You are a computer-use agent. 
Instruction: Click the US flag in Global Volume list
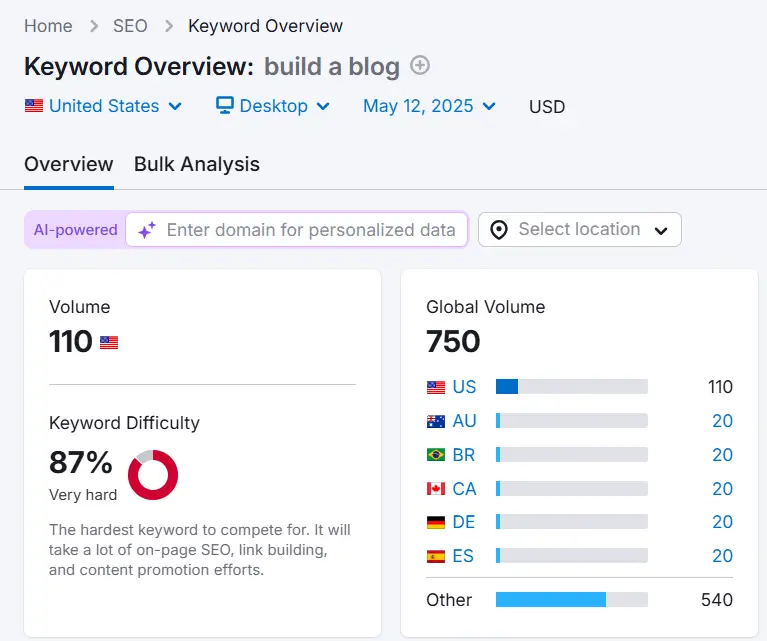pyautogui.click(x=436, y=388)
